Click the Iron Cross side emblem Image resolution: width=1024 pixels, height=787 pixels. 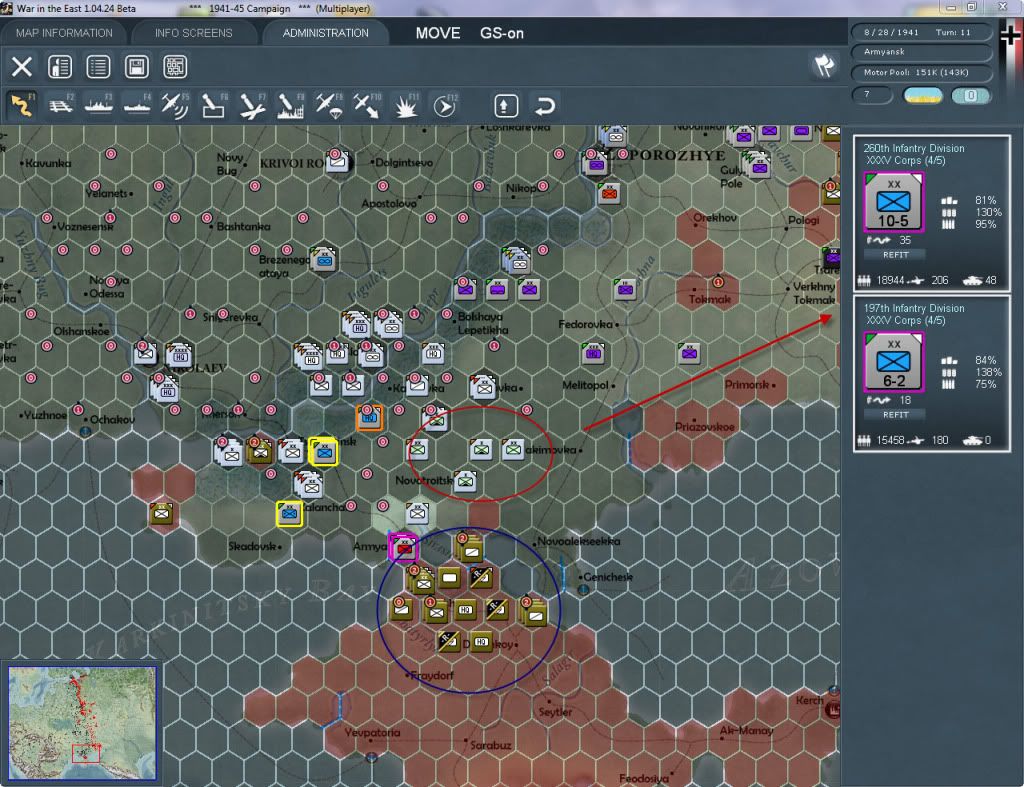1010,36
